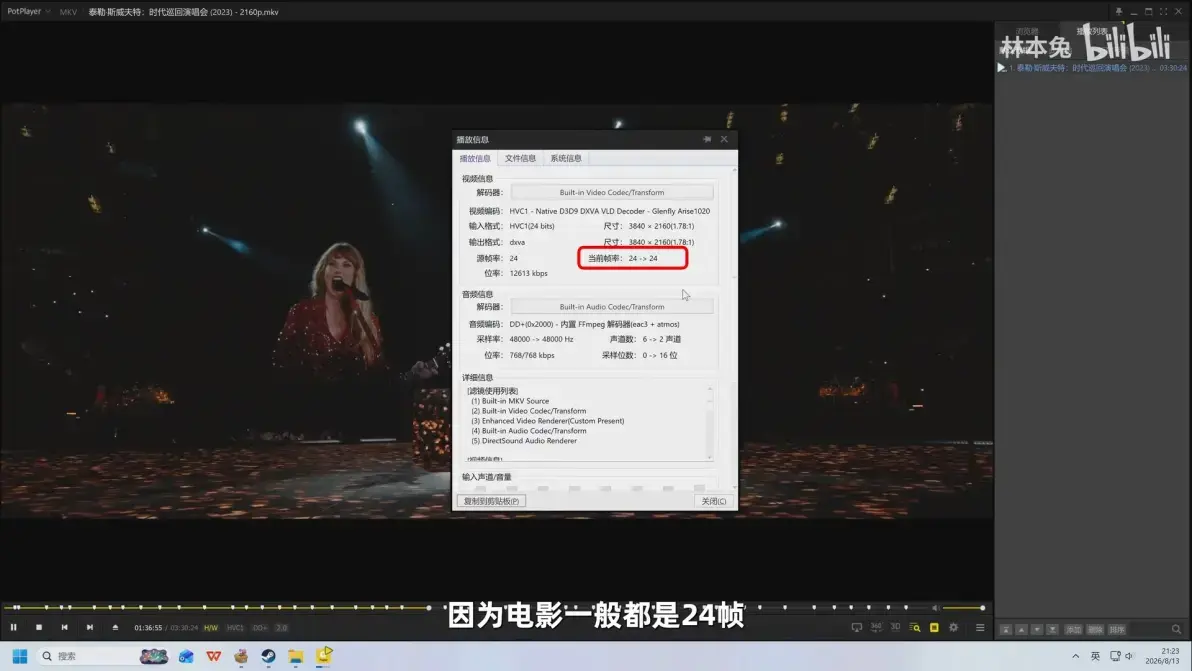
Task: Switch the 英 input method indicator
Action: tap(1095, 656)
